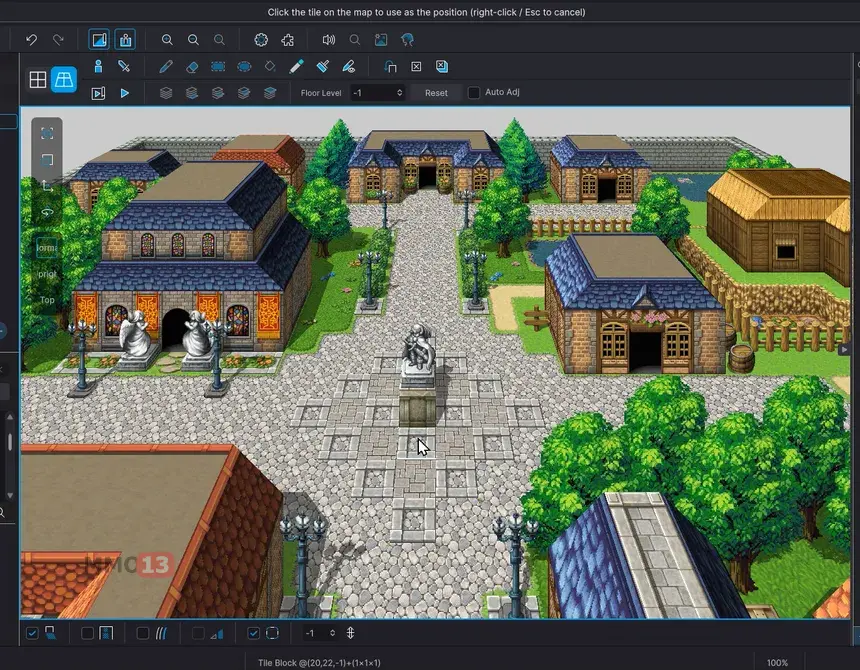Select the wide brush tool
The image size is (860, 670).
point(322,67)
